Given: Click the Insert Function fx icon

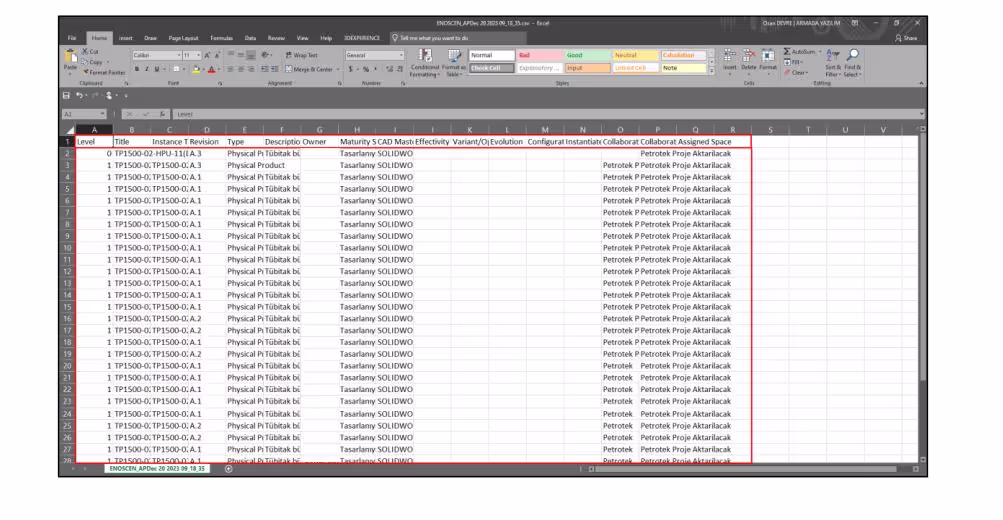Looking at the screenshot, I should 162,114.
